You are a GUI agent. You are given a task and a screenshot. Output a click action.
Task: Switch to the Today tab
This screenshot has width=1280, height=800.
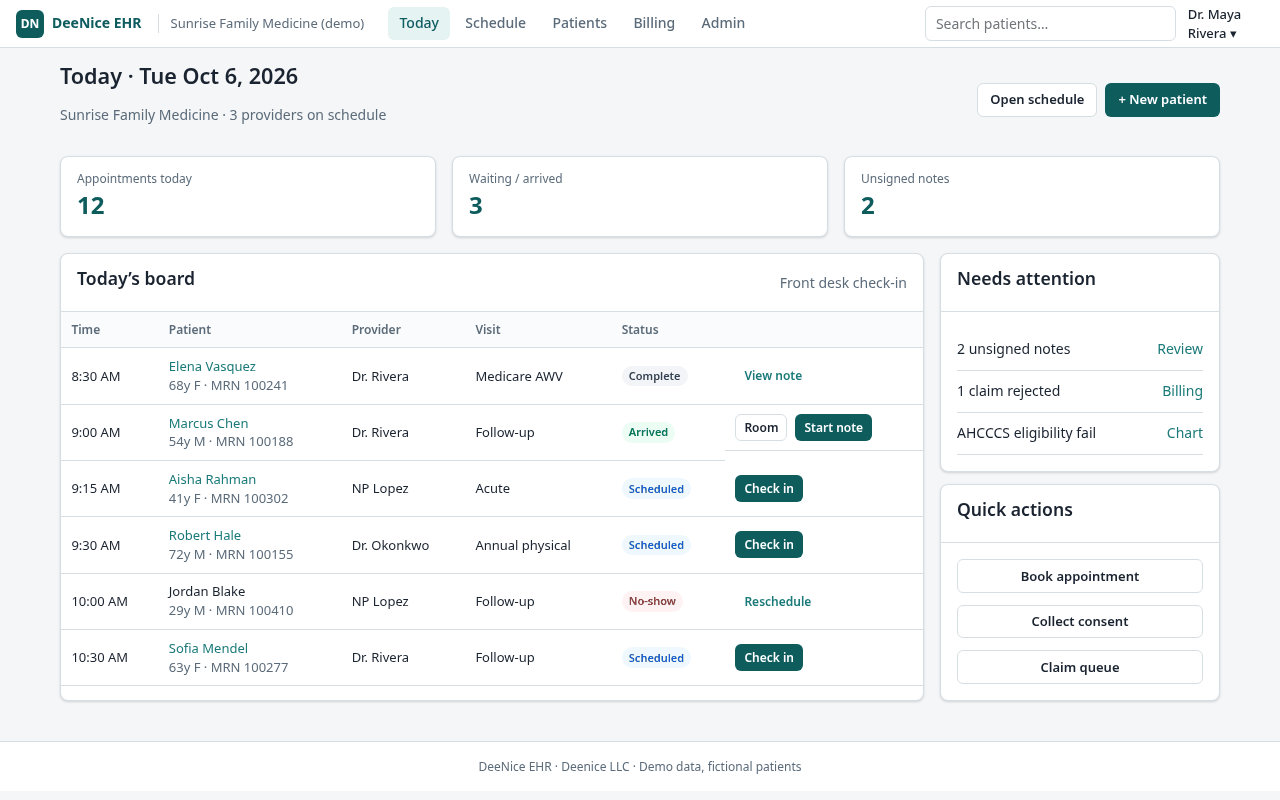tap(419, 23)
